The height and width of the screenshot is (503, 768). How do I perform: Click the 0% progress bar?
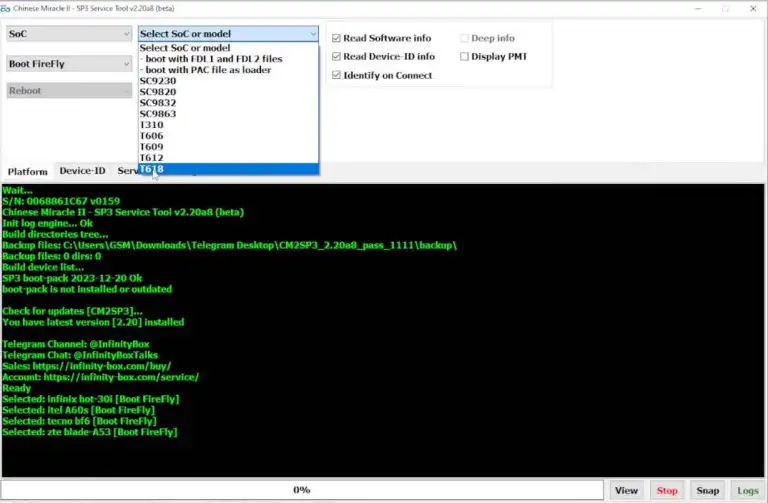[302, 490]
